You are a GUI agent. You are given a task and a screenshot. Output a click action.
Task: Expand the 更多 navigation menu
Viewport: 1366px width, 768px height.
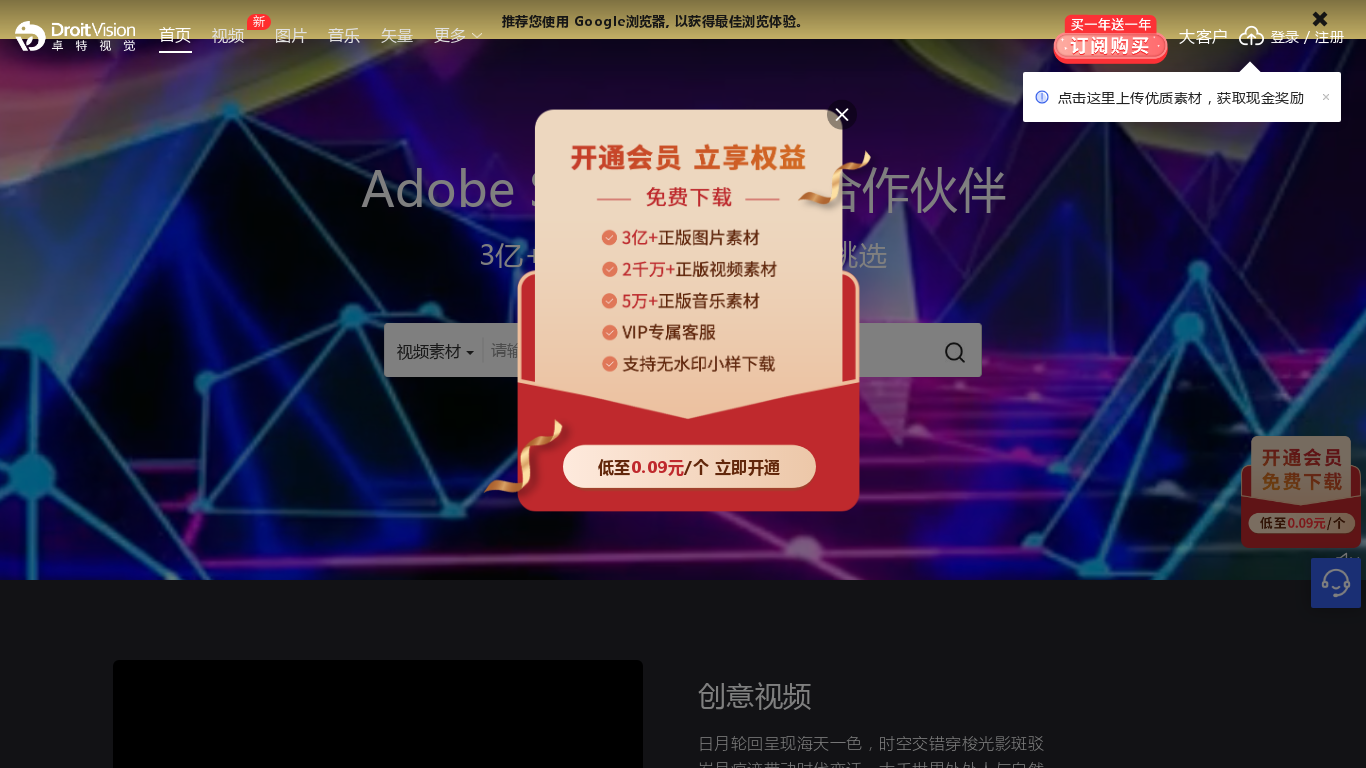[458, 36]
